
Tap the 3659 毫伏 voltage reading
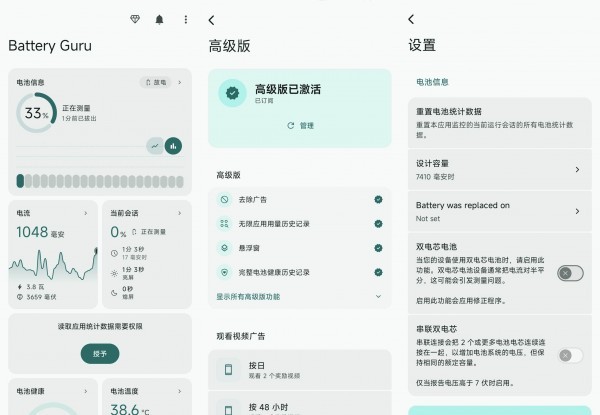(x=41, y=297)
